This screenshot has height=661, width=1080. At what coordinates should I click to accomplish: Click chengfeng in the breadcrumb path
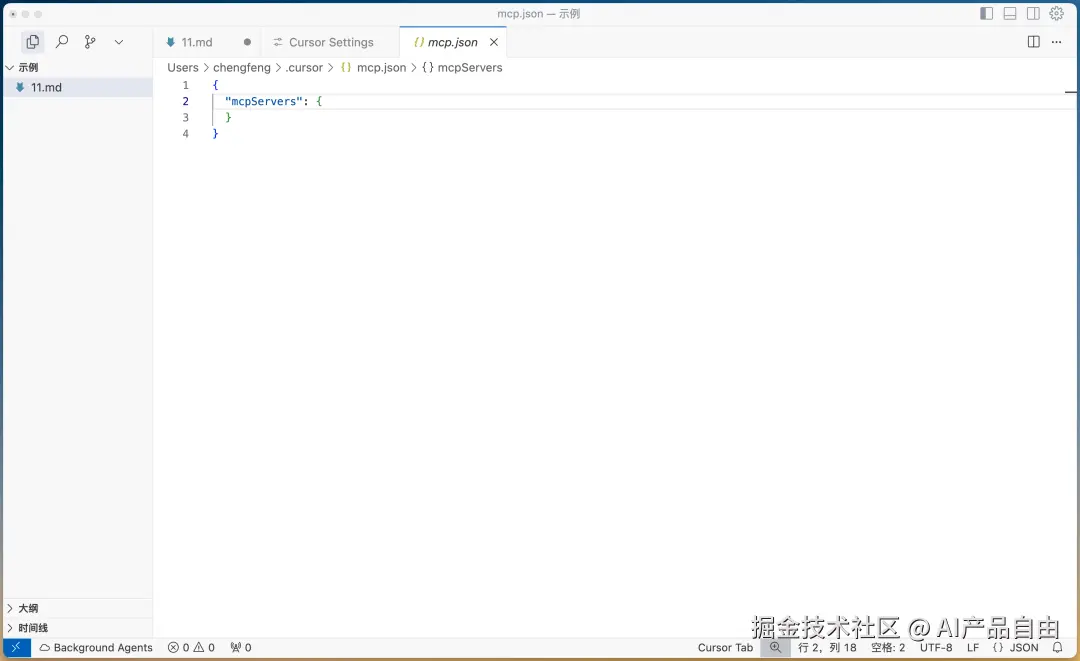pyautogui.click(x=242, y=67)
